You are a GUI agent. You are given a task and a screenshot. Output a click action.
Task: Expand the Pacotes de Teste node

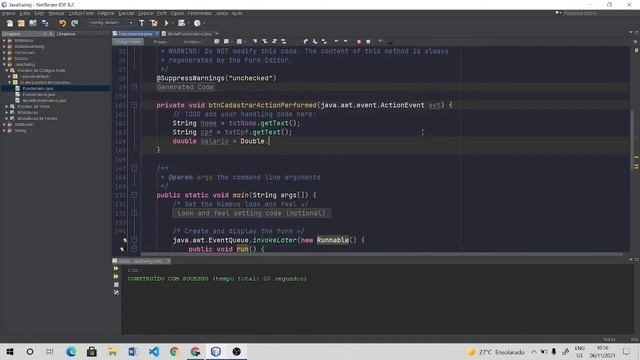click(x=7, y=106)
